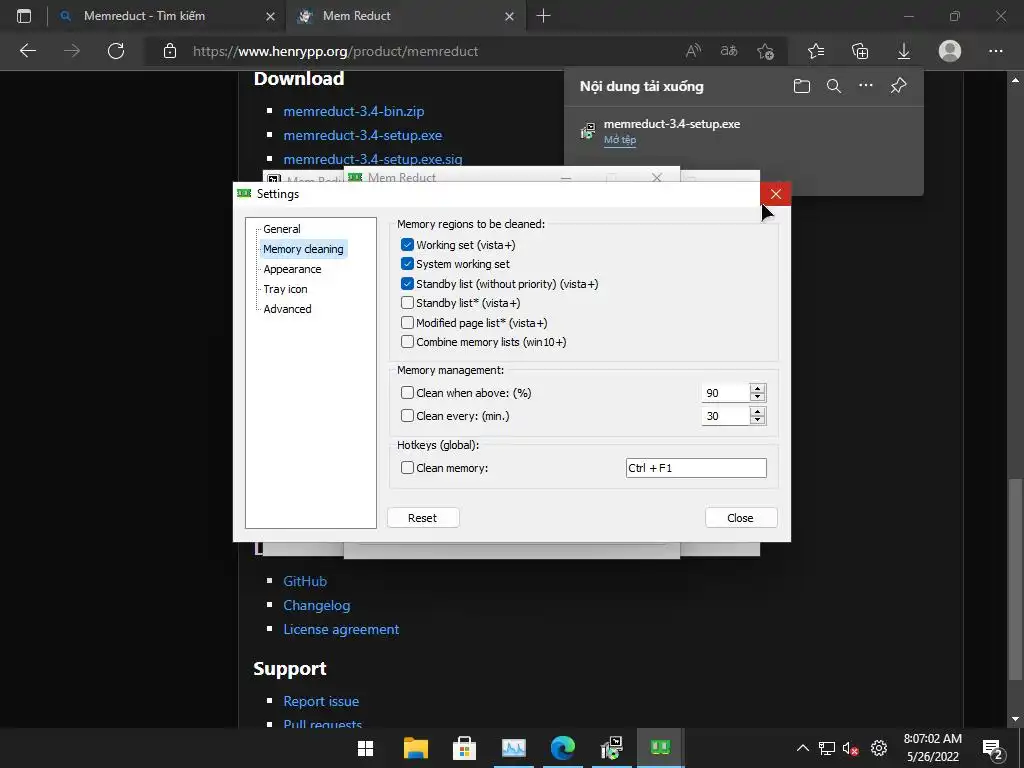
Task: Increase Clean when above percentage value
Action: [x=758, y=389]
